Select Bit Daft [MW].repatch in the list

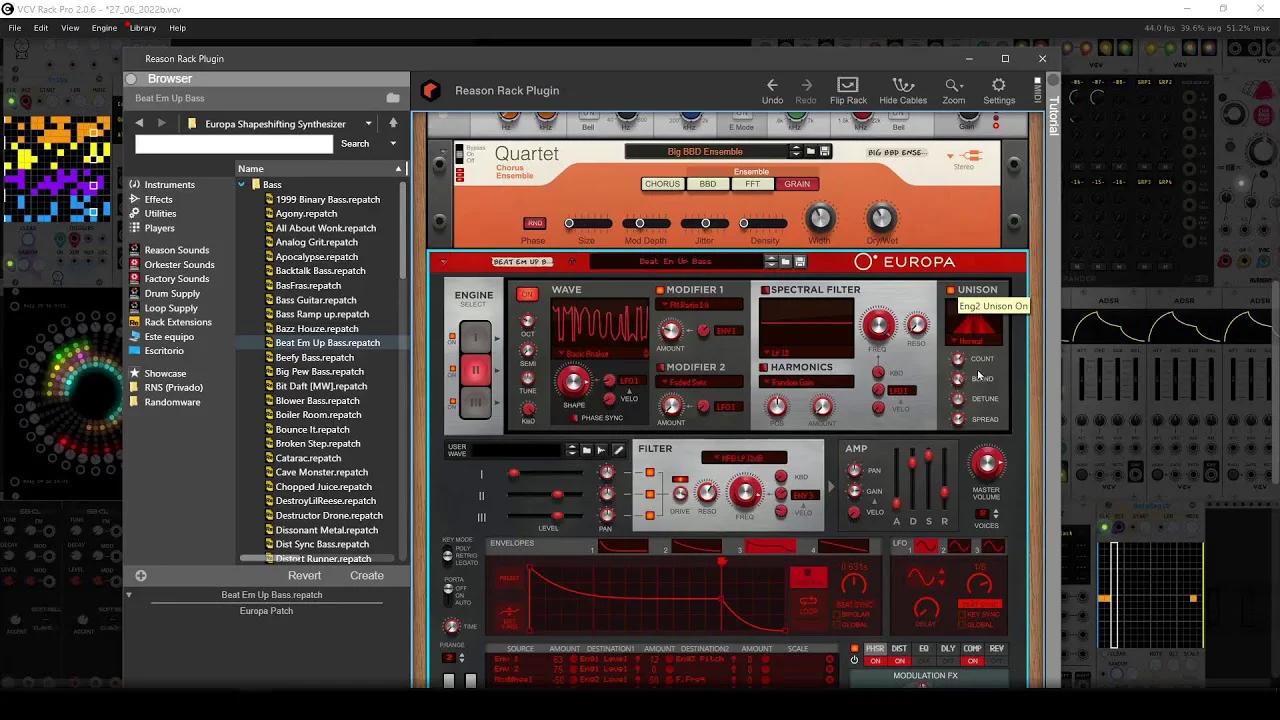tap(321, 386)
